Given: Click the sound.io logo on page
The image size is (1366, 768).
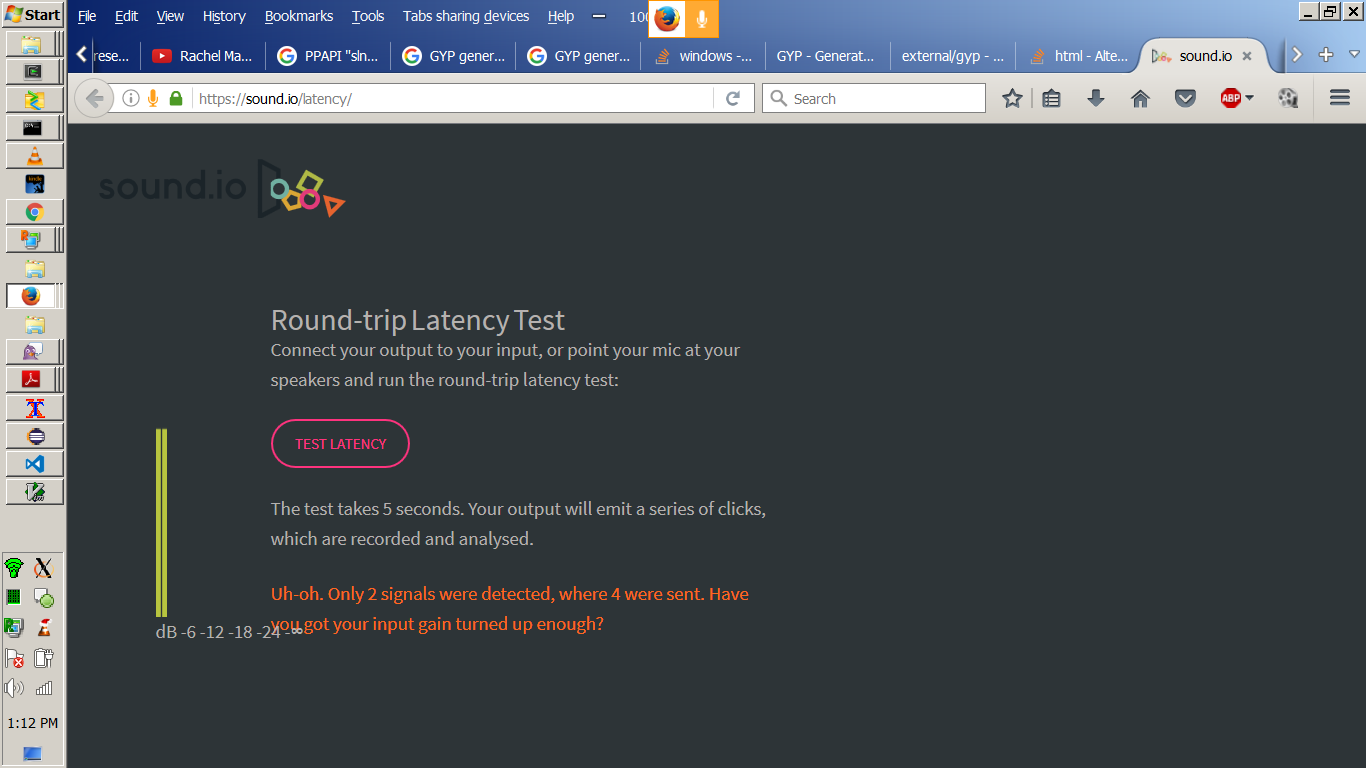Looking at the screenshot, I should pos(222,187).
